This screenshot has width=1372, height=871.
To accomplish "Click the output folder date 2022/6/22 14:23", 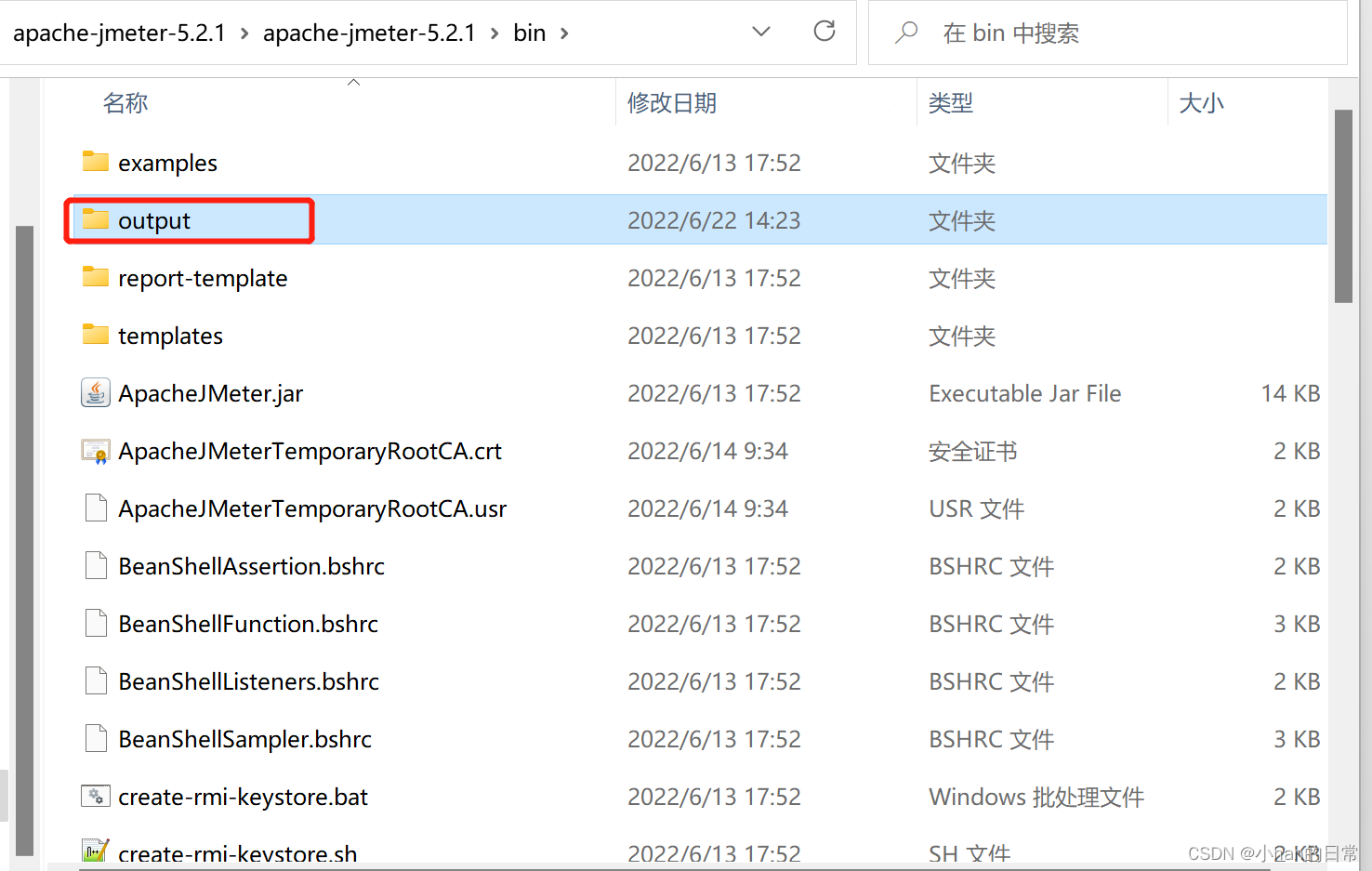I will (714, 220).
